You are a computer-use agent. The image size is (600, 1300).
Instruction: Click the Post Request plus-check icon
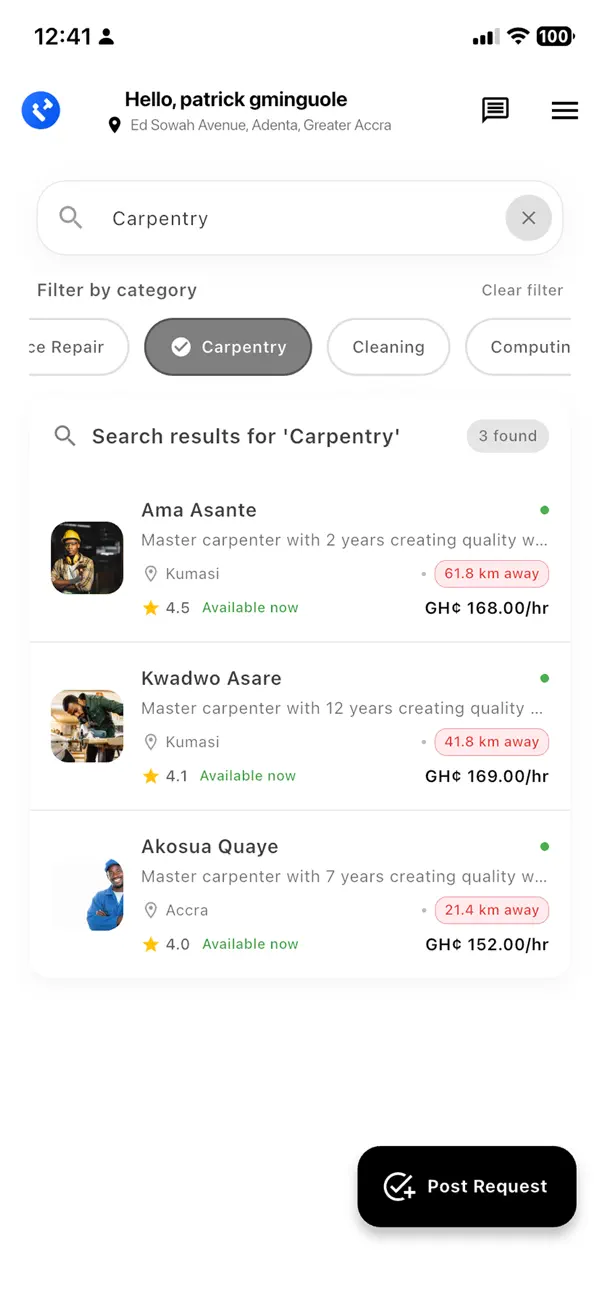tap(399, 1187)
